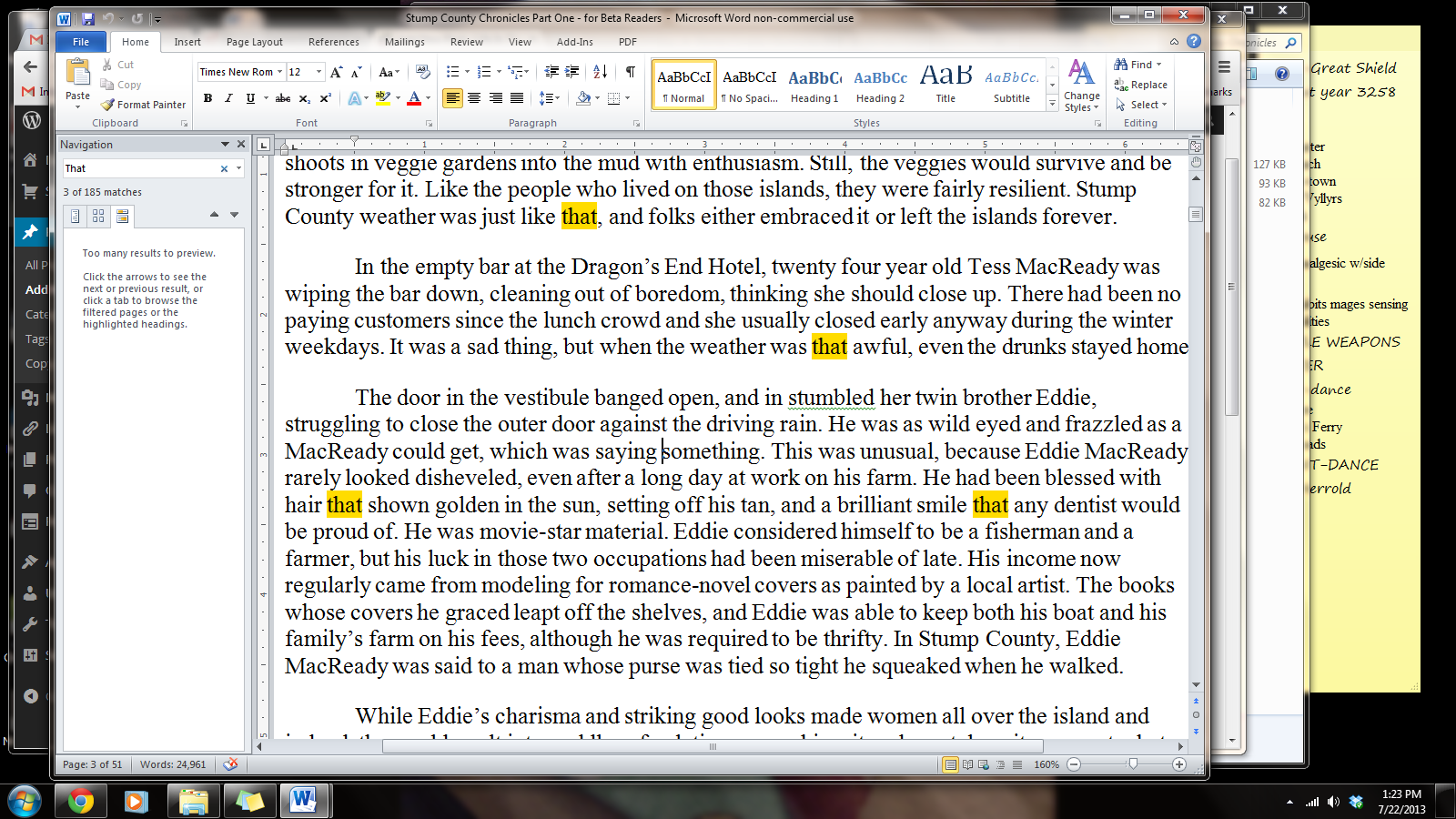The width and height of the screenshot is (1456, 819).
Task: Open the Select dropdown in Editing
Action: coord(1143,105)
